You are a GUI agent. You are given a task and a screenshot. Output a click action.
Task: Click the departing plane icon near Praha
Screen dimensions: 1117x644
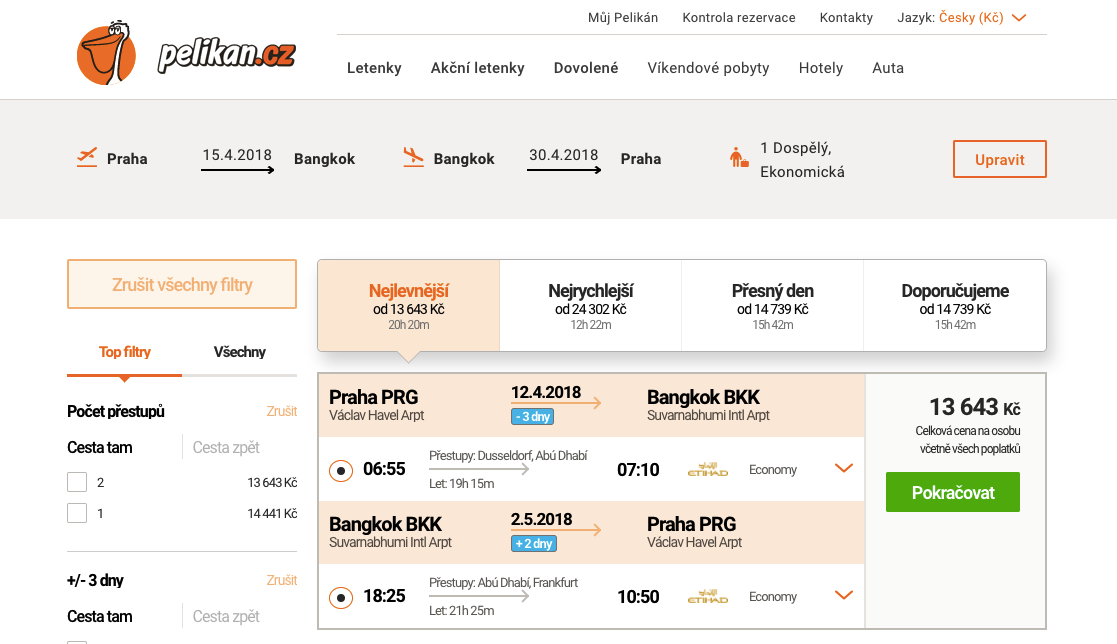tap(87, 157)
